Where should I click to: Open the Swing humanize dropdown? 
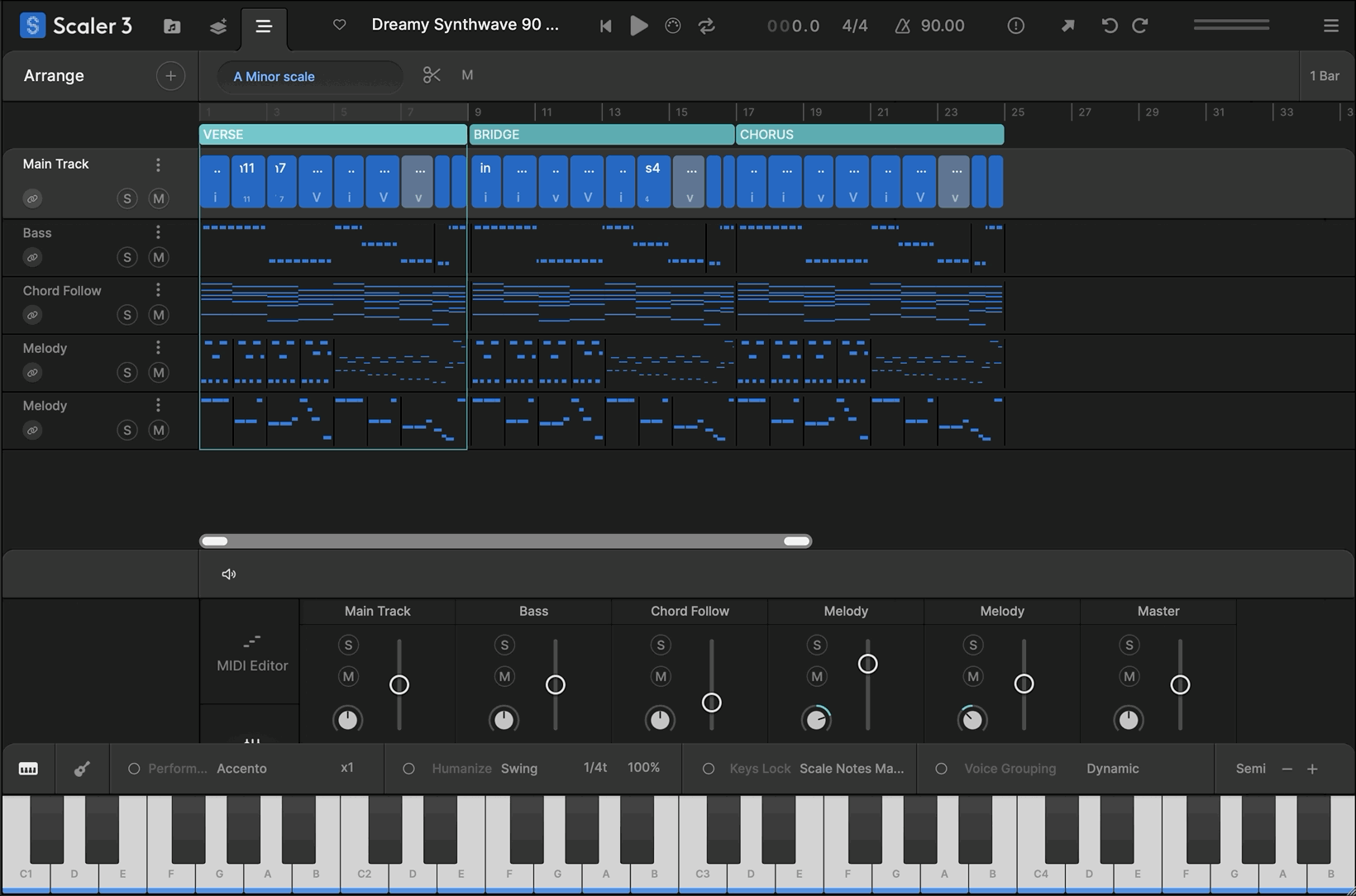[x=519, y=769]
